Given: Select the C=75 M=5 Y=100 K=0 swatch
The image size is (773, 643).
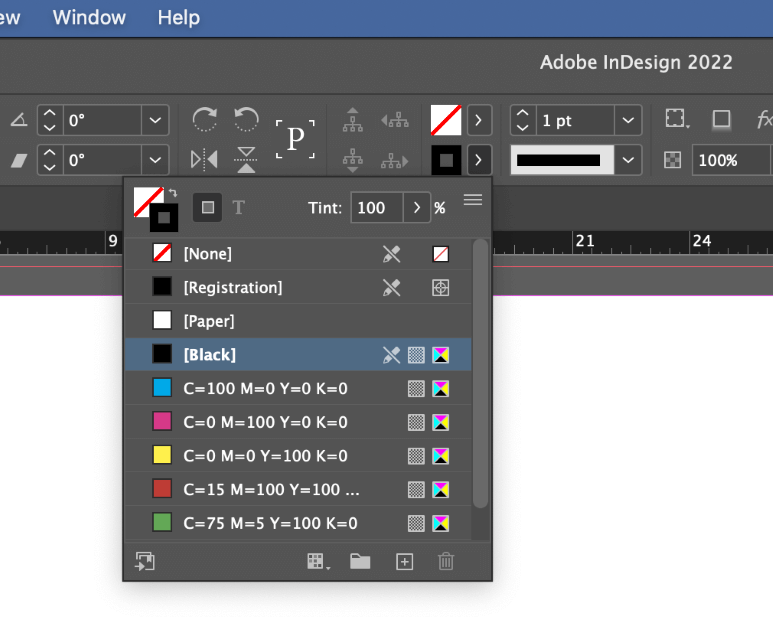Looking at the screenshot, I should 298,523.
